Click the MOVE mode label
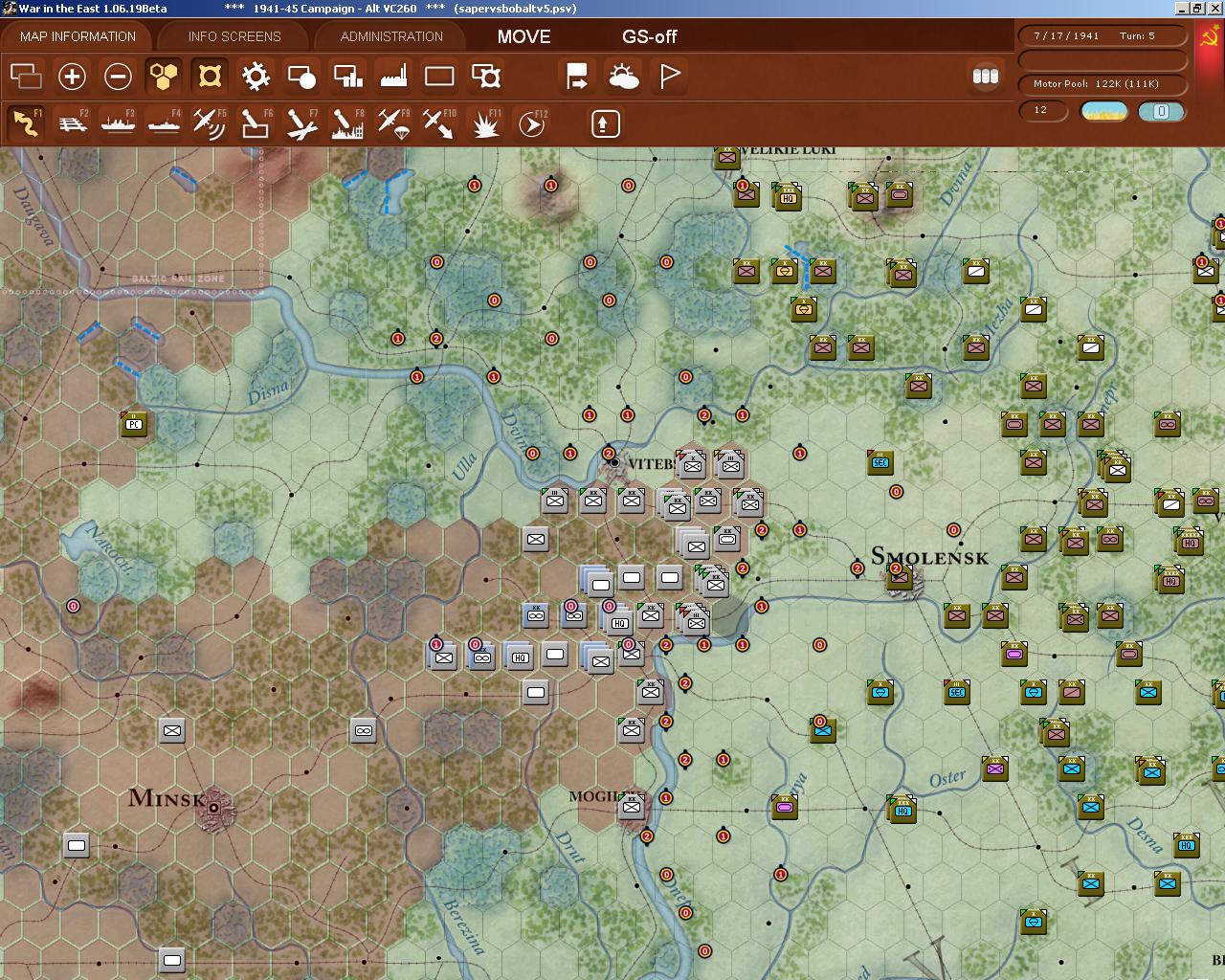The height and width of the screenshot is (980, 1225). click(x=523, y=36)
